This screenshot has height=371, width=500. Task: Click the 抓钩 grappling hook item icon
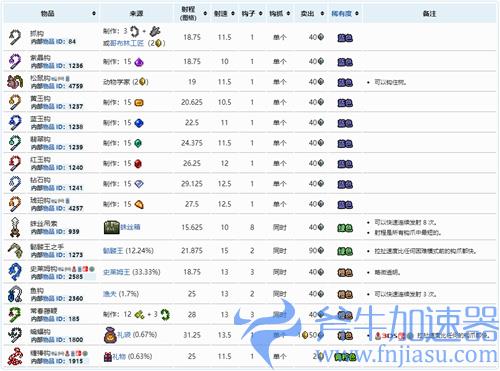coord(15,37)
